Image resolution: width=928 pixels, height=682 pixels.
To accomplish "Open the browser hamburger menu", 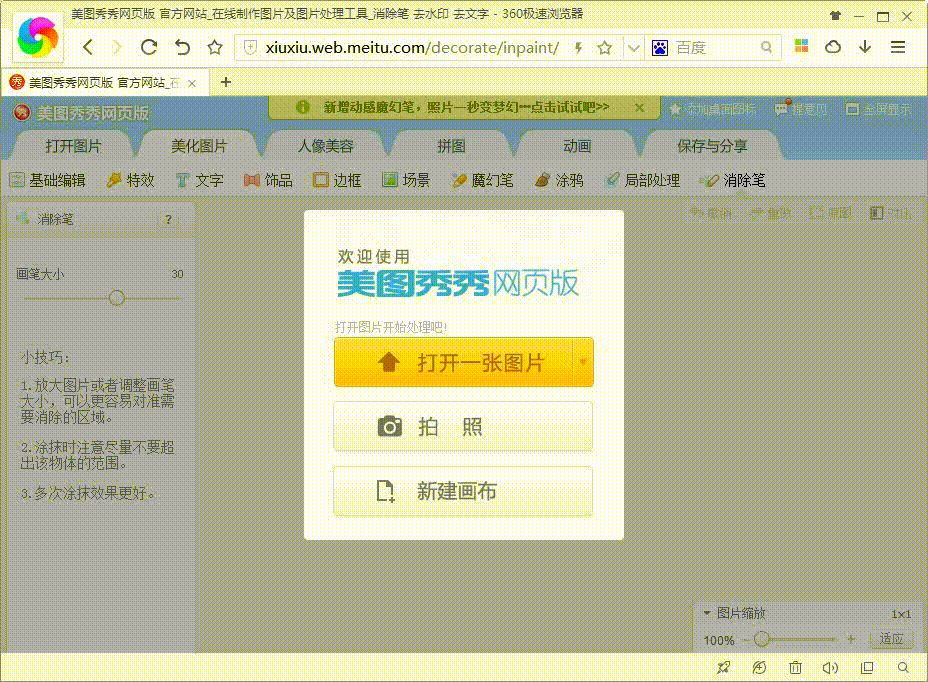I will 898,47.
